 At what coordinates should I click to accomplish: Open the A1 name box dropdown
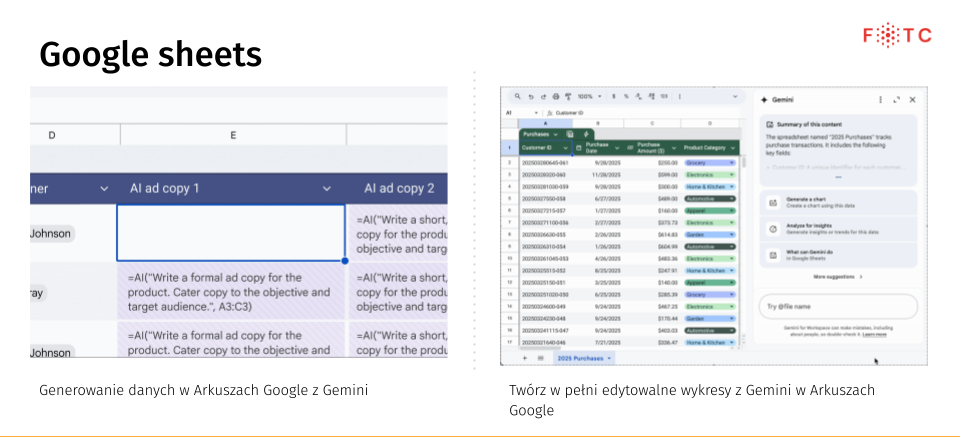[536, 113]
